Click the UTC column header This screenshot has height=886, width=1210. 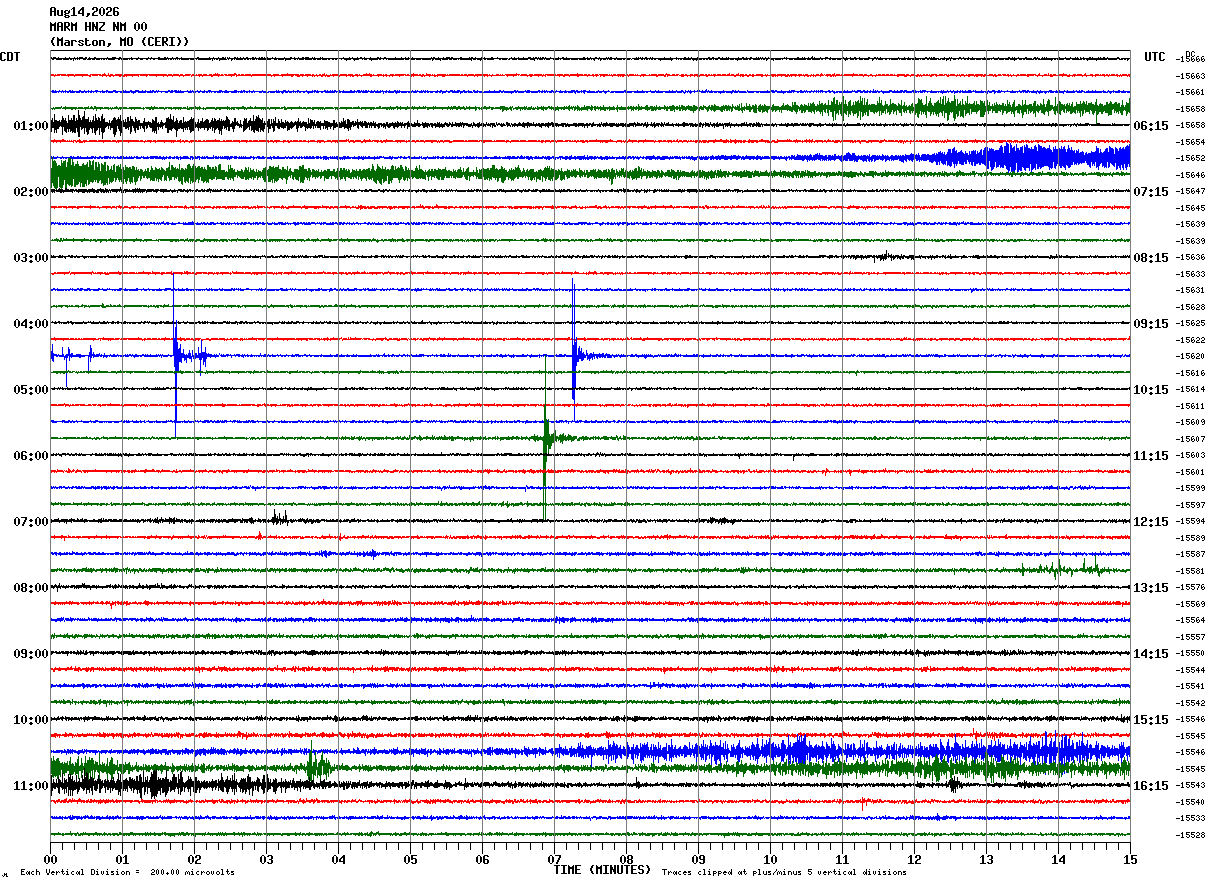[1155, 57]
